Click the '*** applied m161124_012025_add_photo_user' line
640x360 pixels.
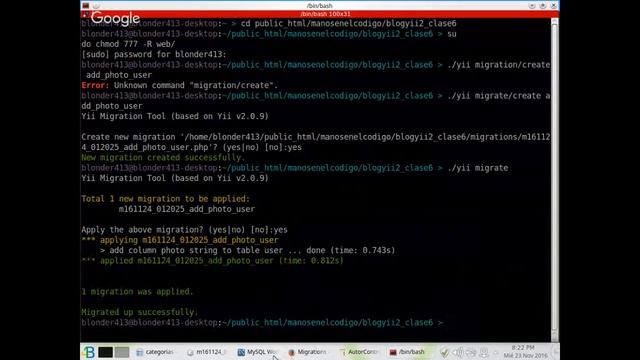[x=212, y=260]
